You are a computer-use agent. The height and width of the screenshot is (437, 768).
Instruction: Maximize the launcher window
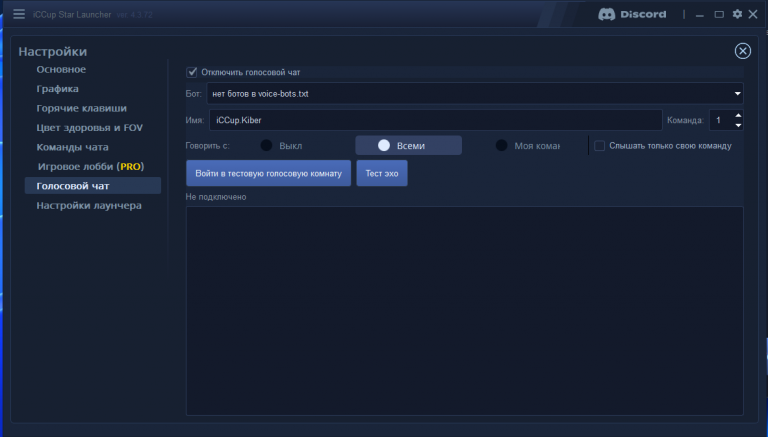(719, 14)
